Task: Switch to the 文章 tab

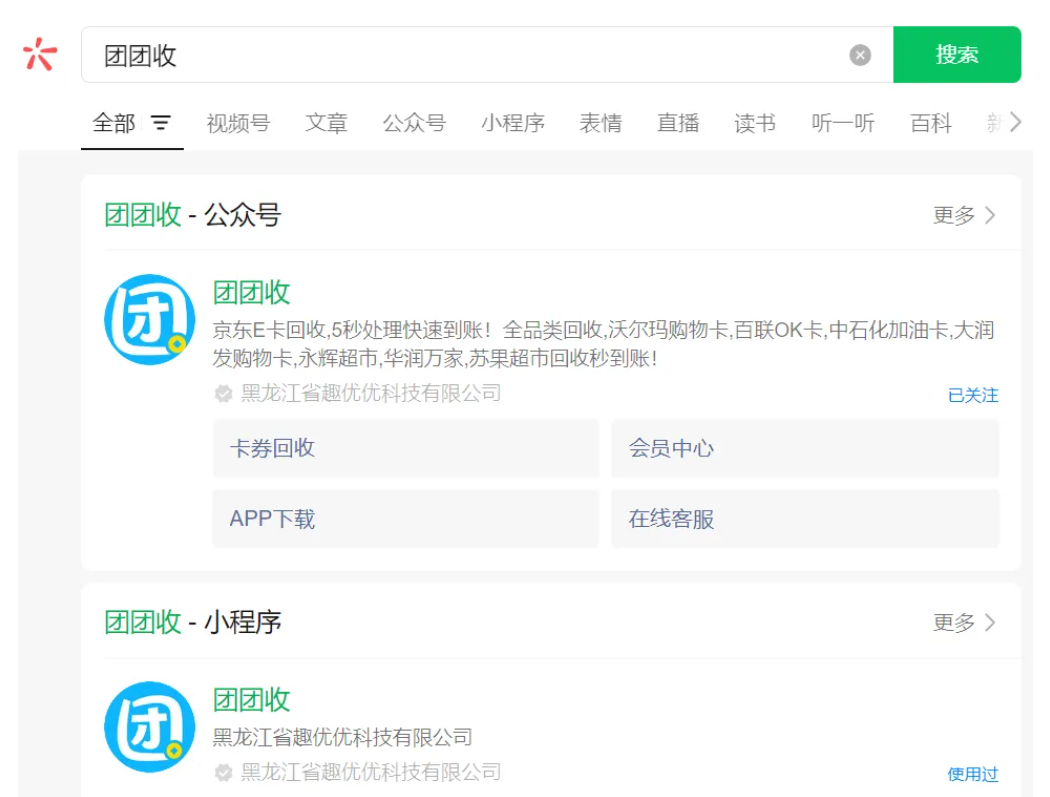Action: click(x=326, y=123)
